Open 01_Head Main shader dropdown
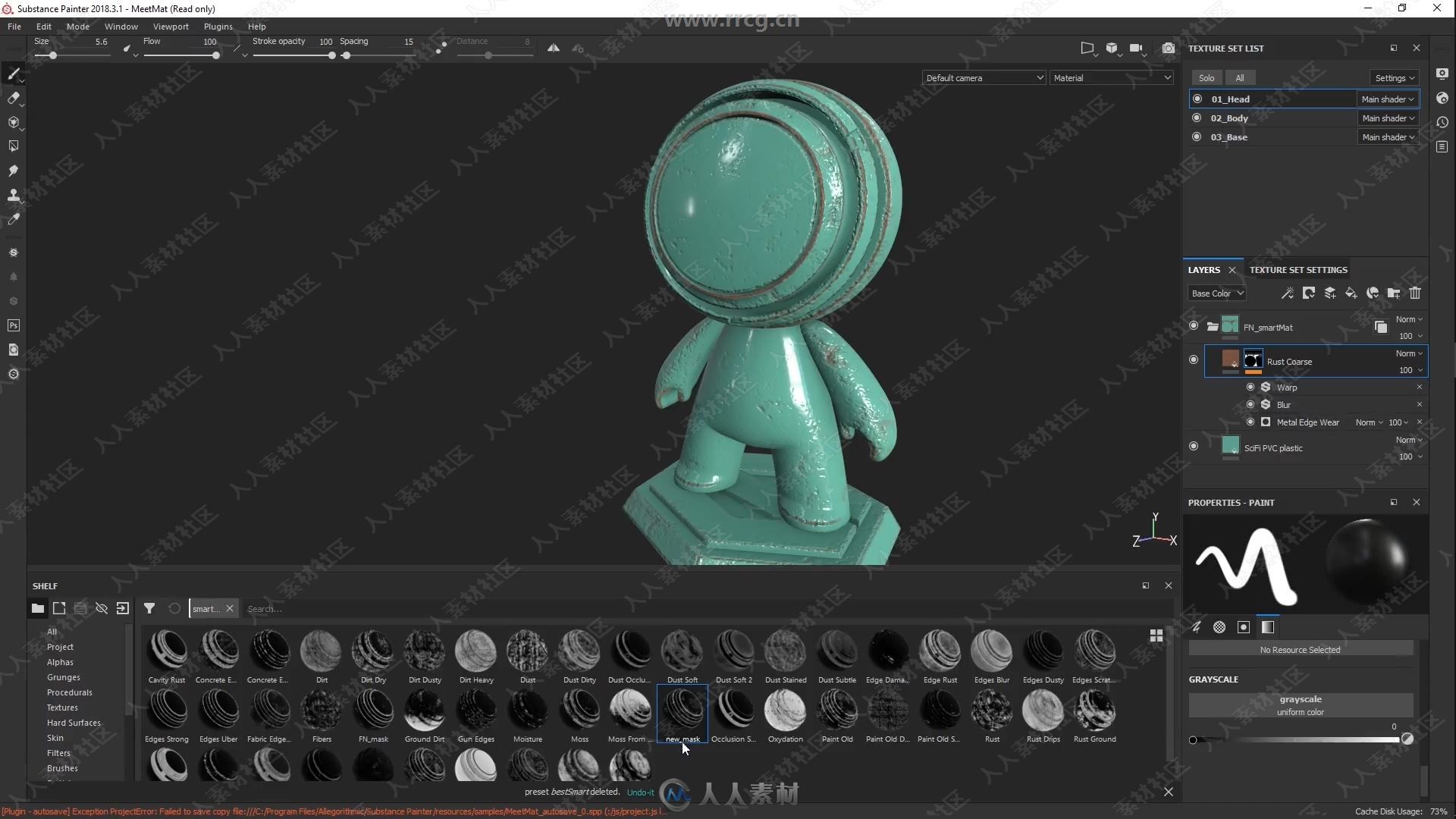This screenshot has height=819, width=1456. tap(1387, 99)
